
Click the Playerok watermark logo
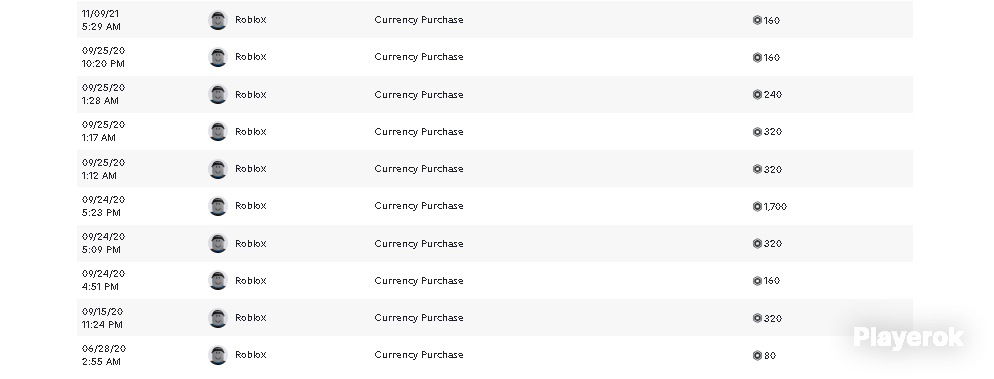click(x=908, y=338)
